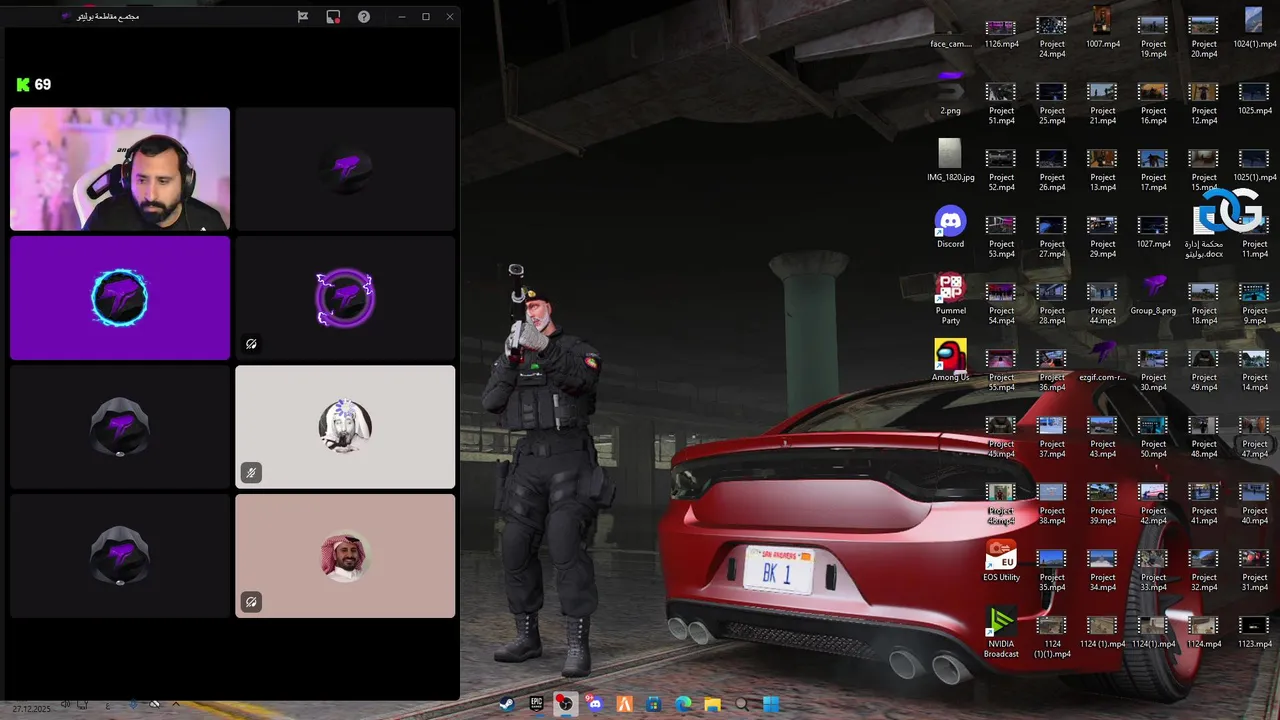This screenshot has height=720, width=1280.
Task: Open Epic Games Launcher from taskbar
Action: coord(536,704)
